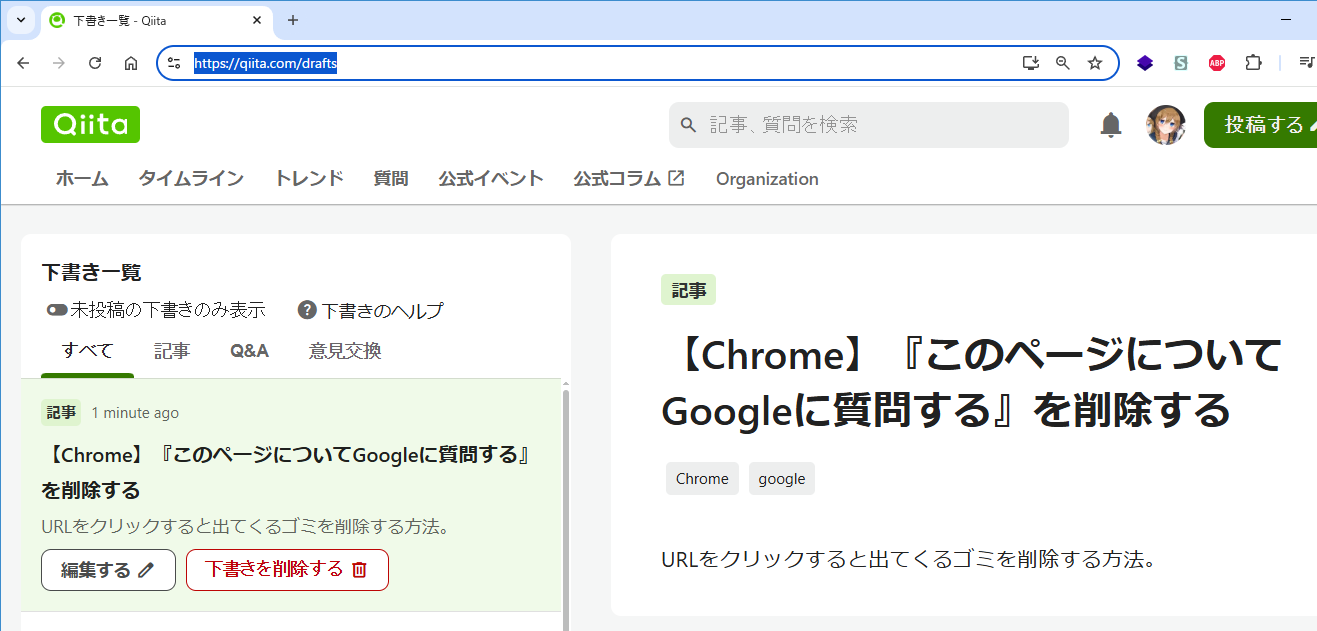Click the 編集する button
Image resolution: width=1317 pixels, height=631 pixels.
[x=108, y=570]
